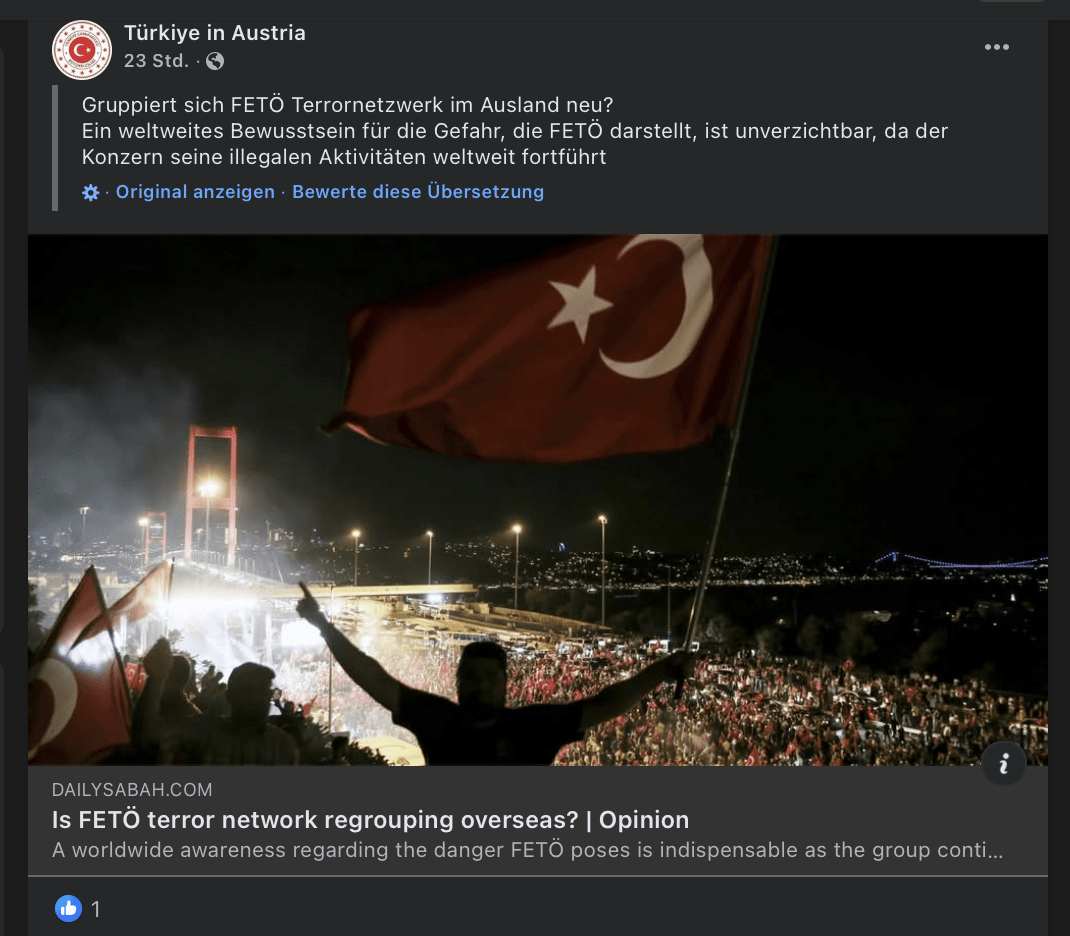Click Original anzeigen link
Viewport: 1070px width, 936px height.
point(195,192)
